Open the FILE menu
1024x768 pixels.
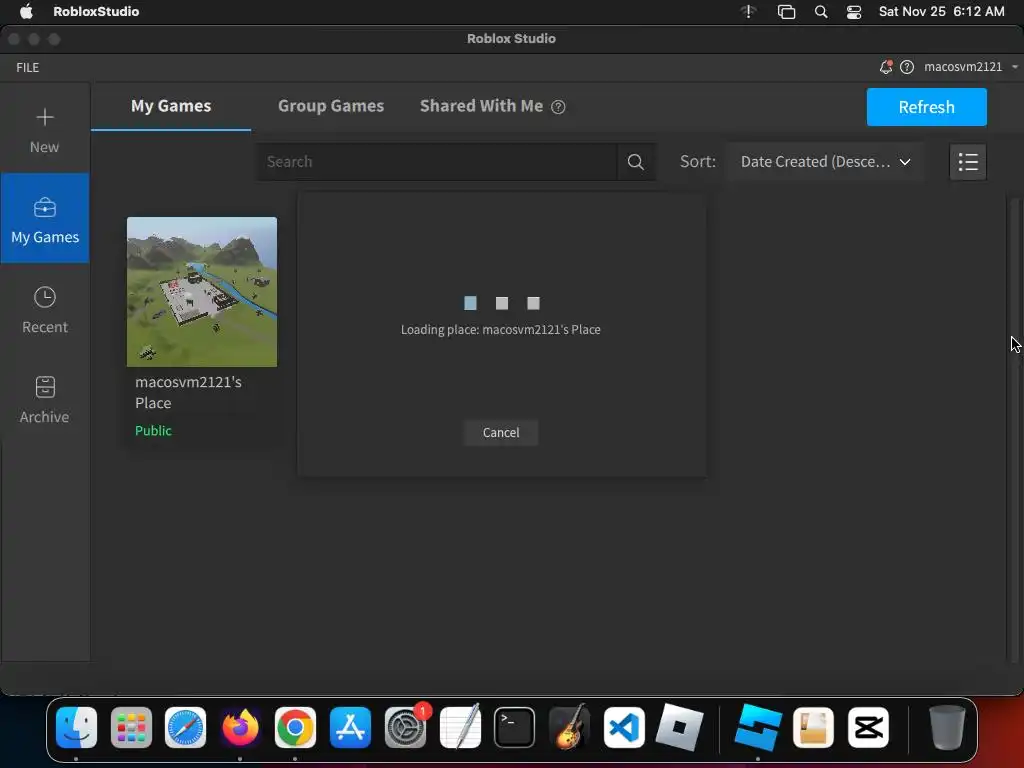point(27,67)
